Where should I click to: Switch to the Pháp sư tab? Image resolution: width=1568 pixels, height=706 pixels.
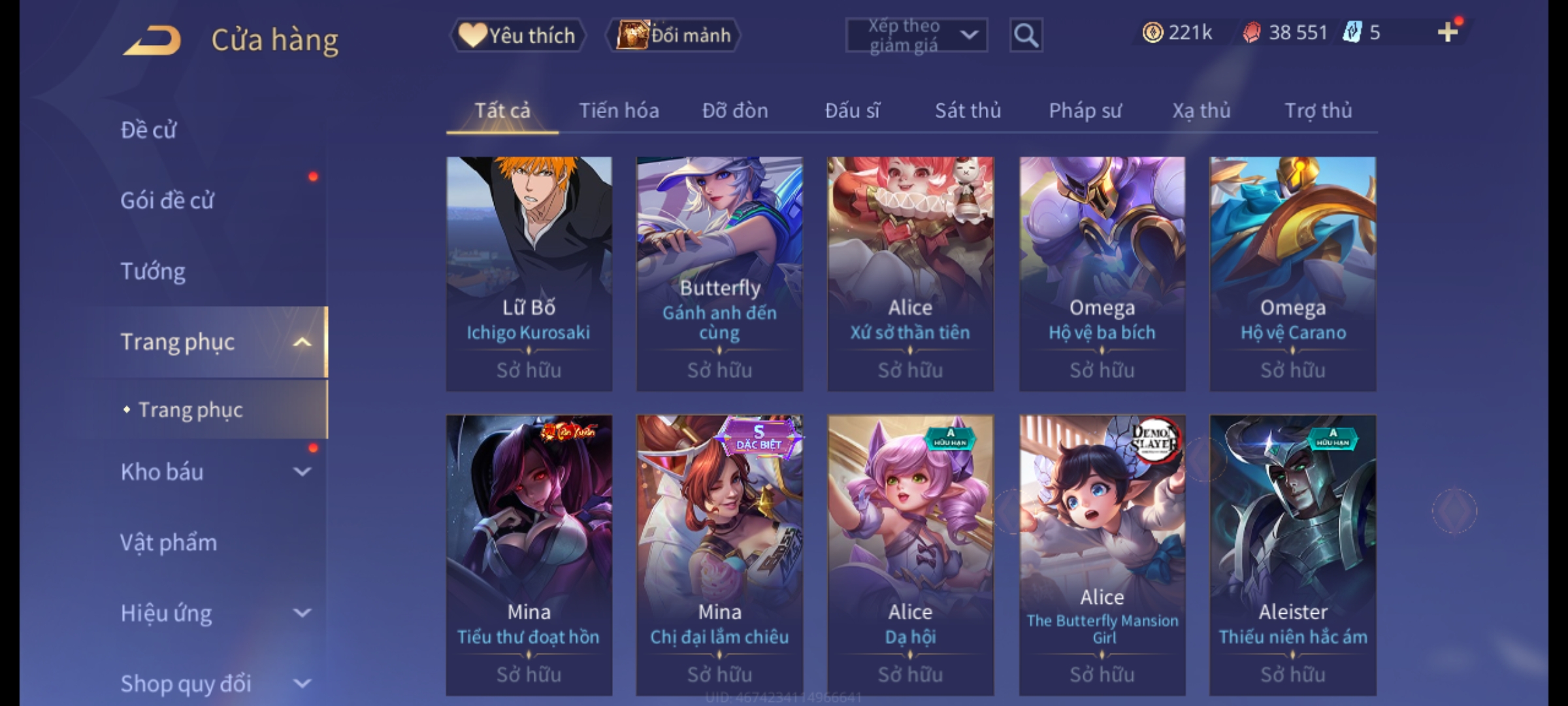(1085, 110)
